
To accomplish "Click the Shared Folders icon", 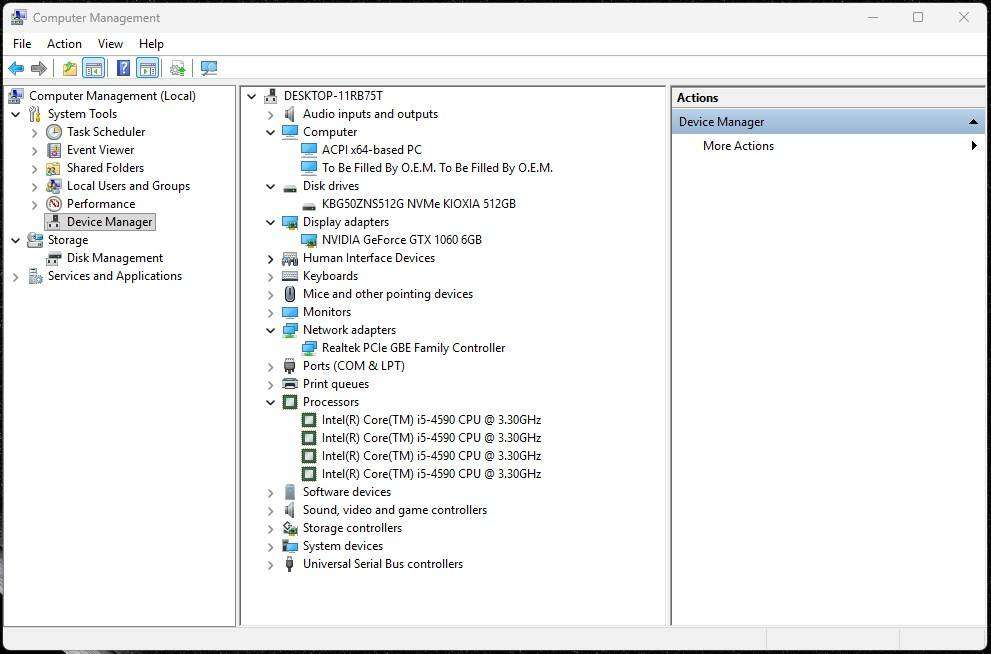I will (54, 168).
